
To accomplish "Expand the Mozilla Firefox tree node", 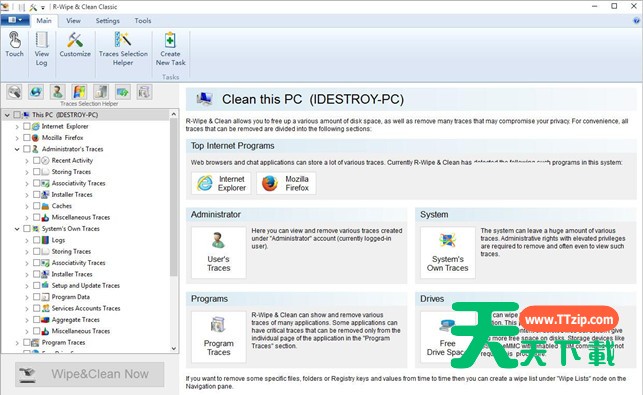I will click(x=17, y=138).
